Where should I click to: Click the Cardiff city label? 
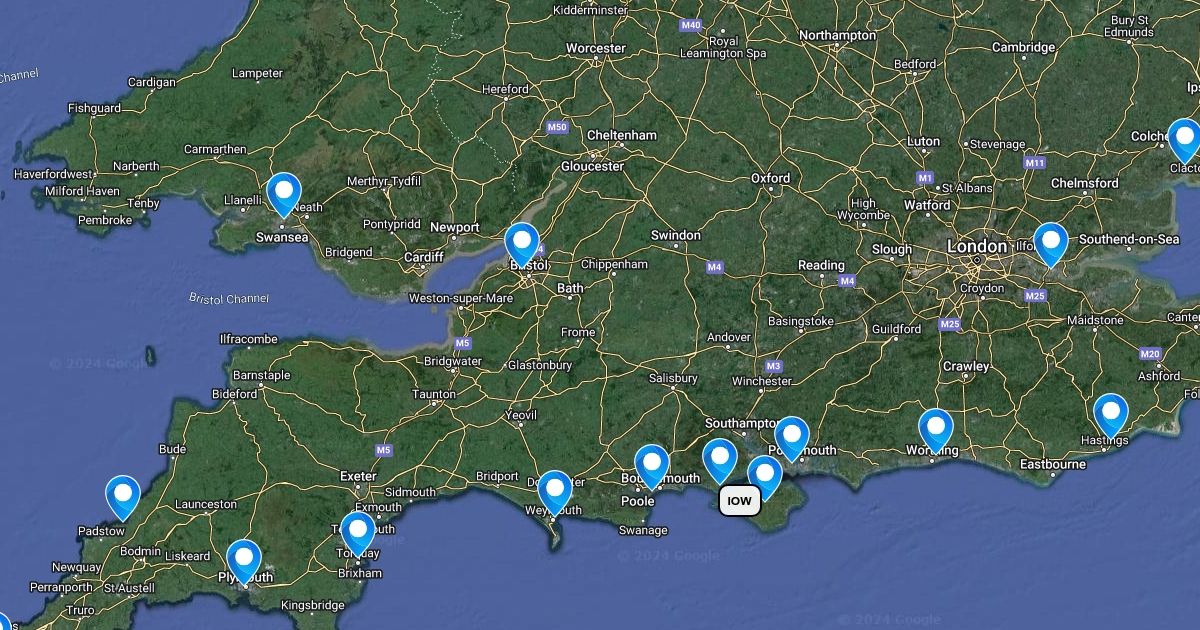(424, 257)
